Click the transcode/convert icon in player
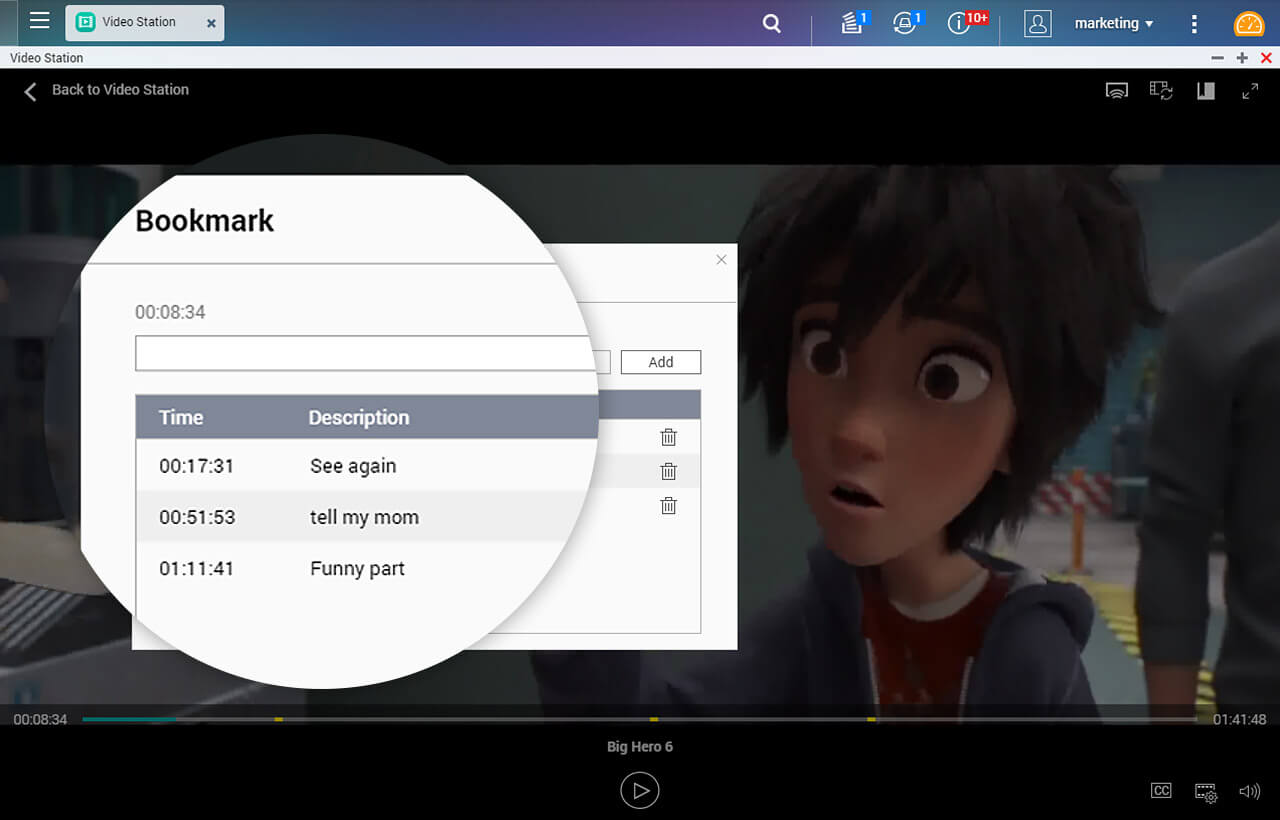 tap(1161, 91)
